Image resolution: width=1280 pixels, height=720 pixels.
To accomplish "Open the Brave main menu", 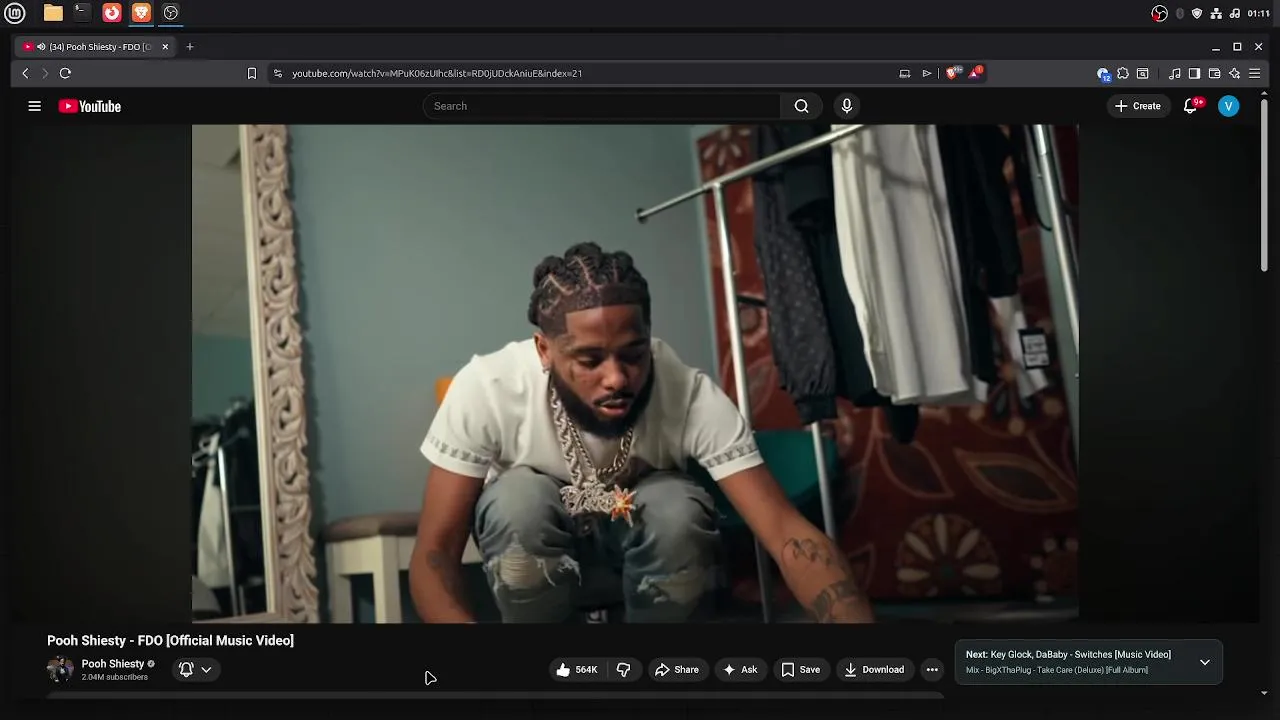I will (x=1254, y=73).
